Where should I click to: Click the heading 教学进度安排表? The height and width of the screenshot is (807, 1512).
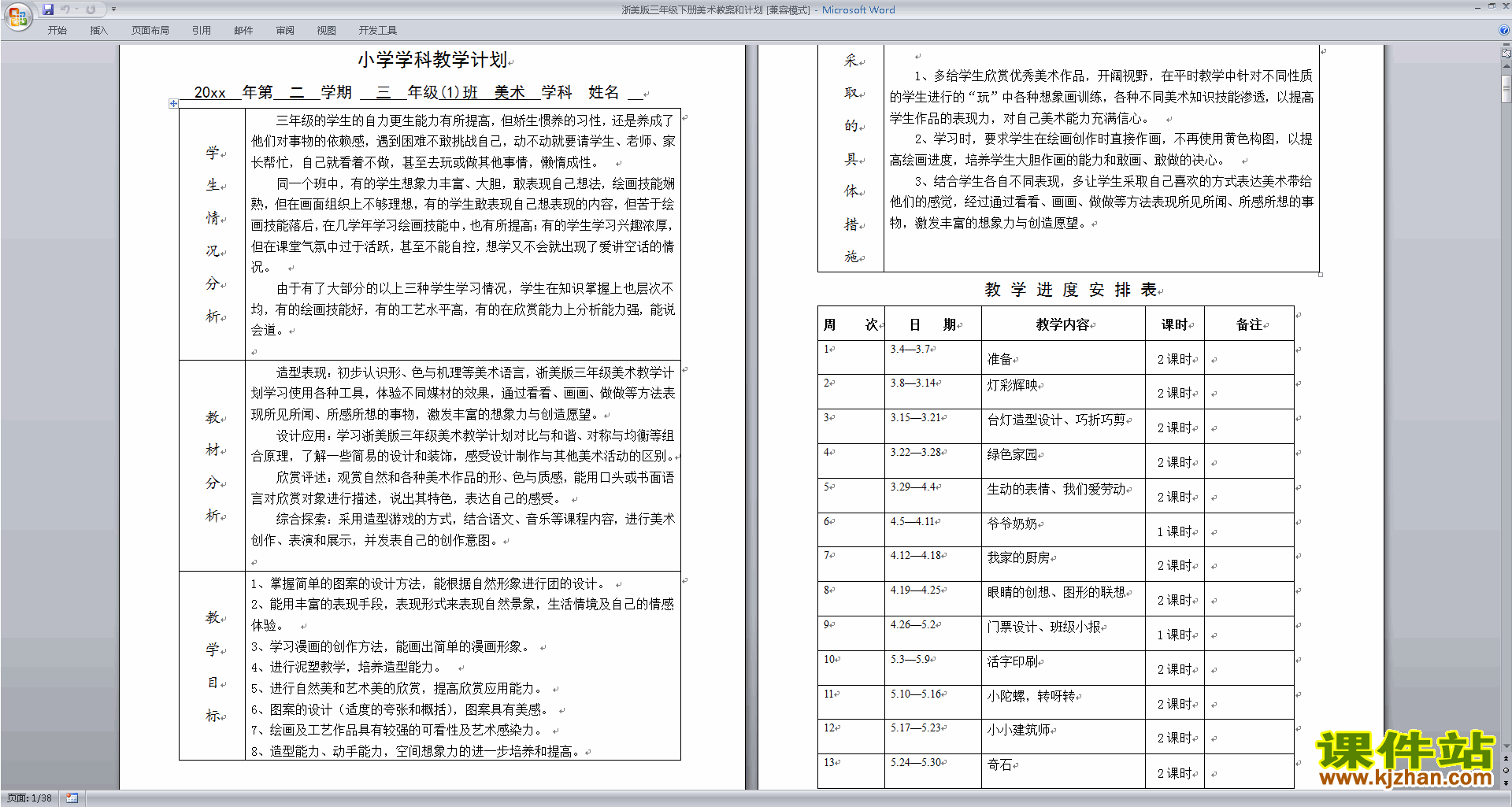tap(1070, 290)
